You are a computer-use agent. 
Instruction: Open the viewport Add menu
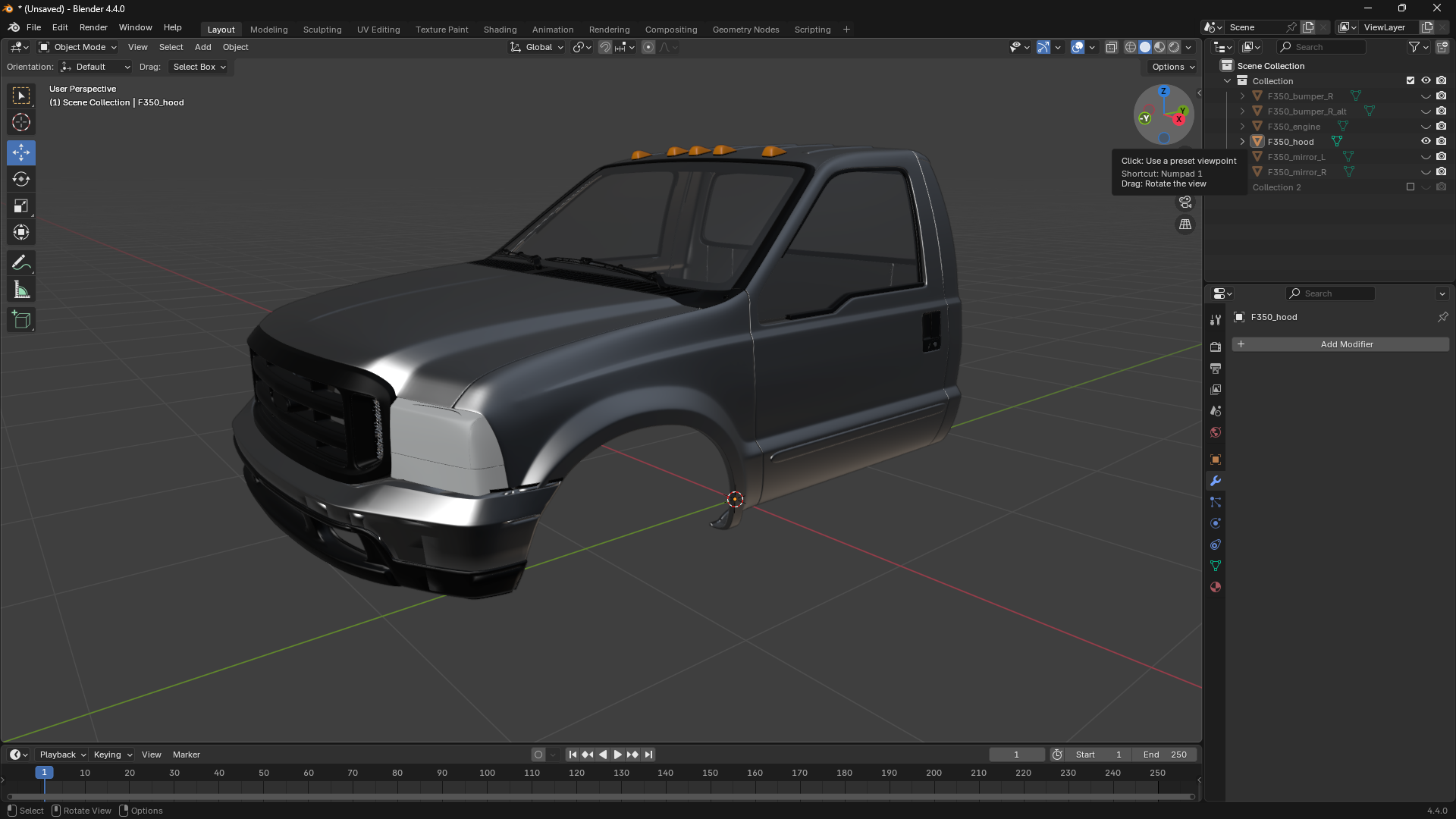(202, 47)
